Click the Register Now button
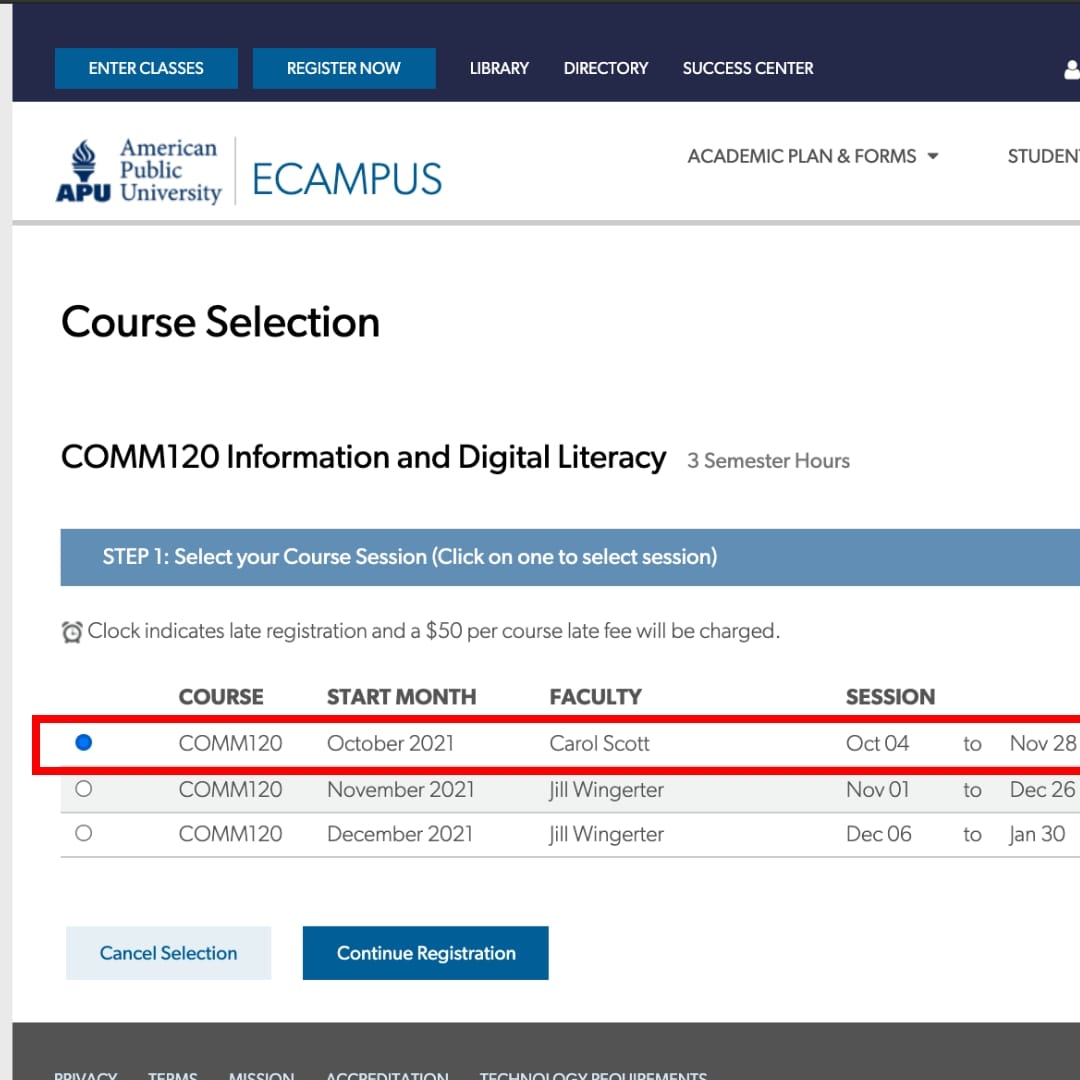Image resolution: width=1080 pixels, height=1080 pixels. (x=343, y=68)
